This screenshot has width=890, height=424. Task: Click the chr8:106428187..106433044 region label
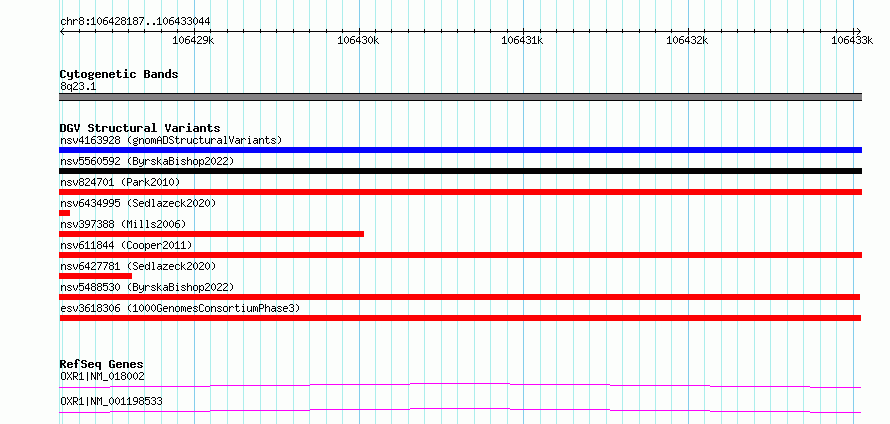[x=135, y=21]
